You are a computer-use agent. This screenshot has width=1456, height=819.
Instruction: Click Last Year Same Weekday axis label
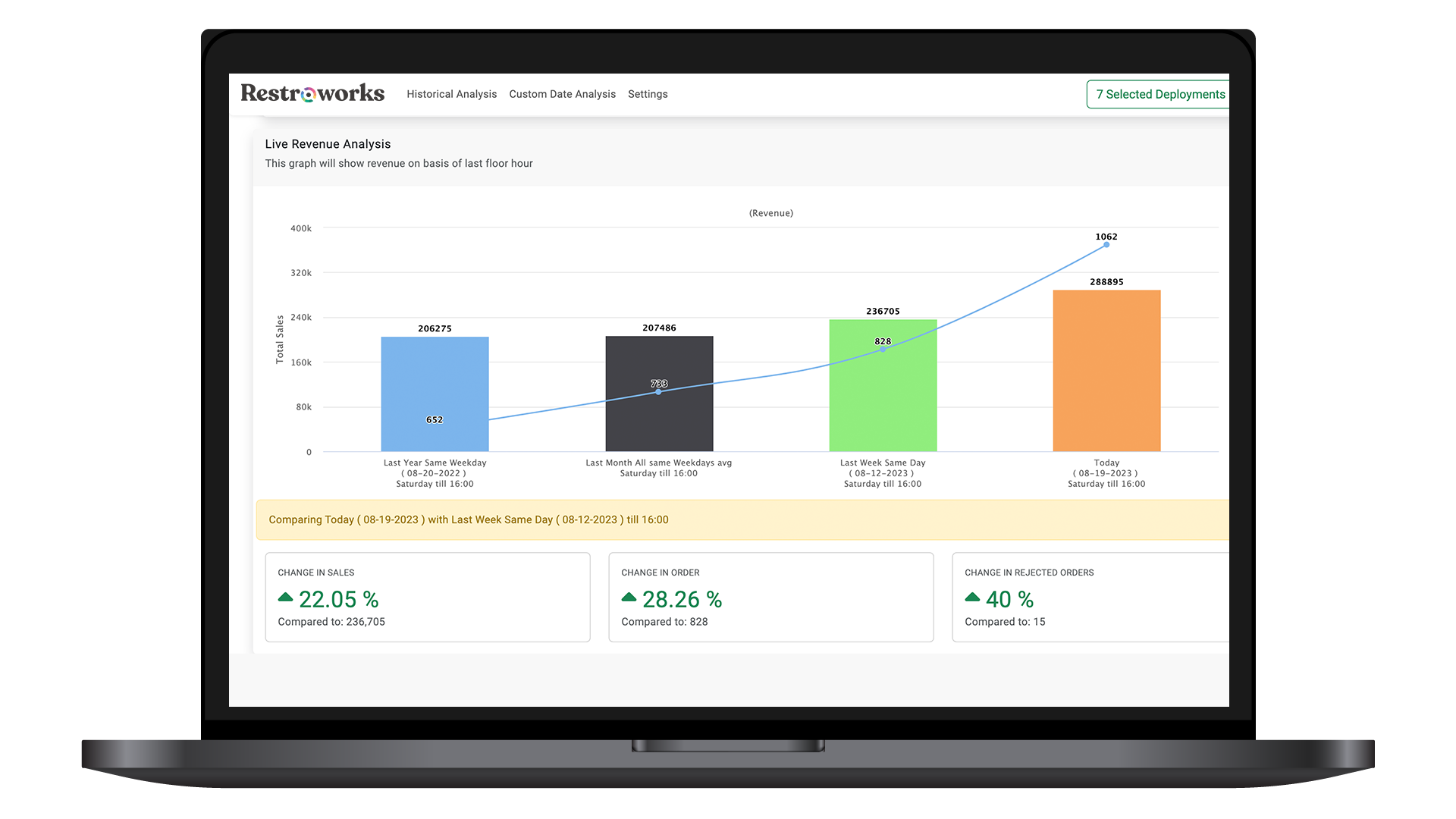click(435, 473)
